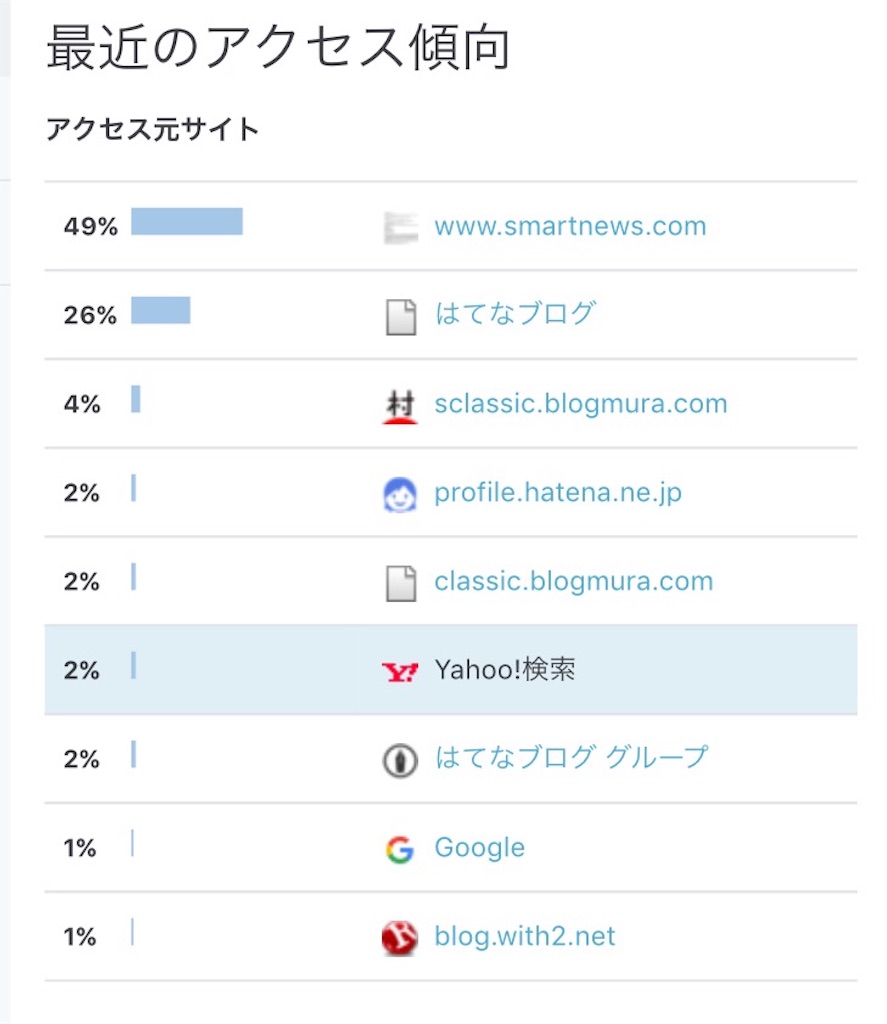887x1024 pixels.
Task: Open the profile.hatena.ne.jp link
Action: (x=558, y=493)
